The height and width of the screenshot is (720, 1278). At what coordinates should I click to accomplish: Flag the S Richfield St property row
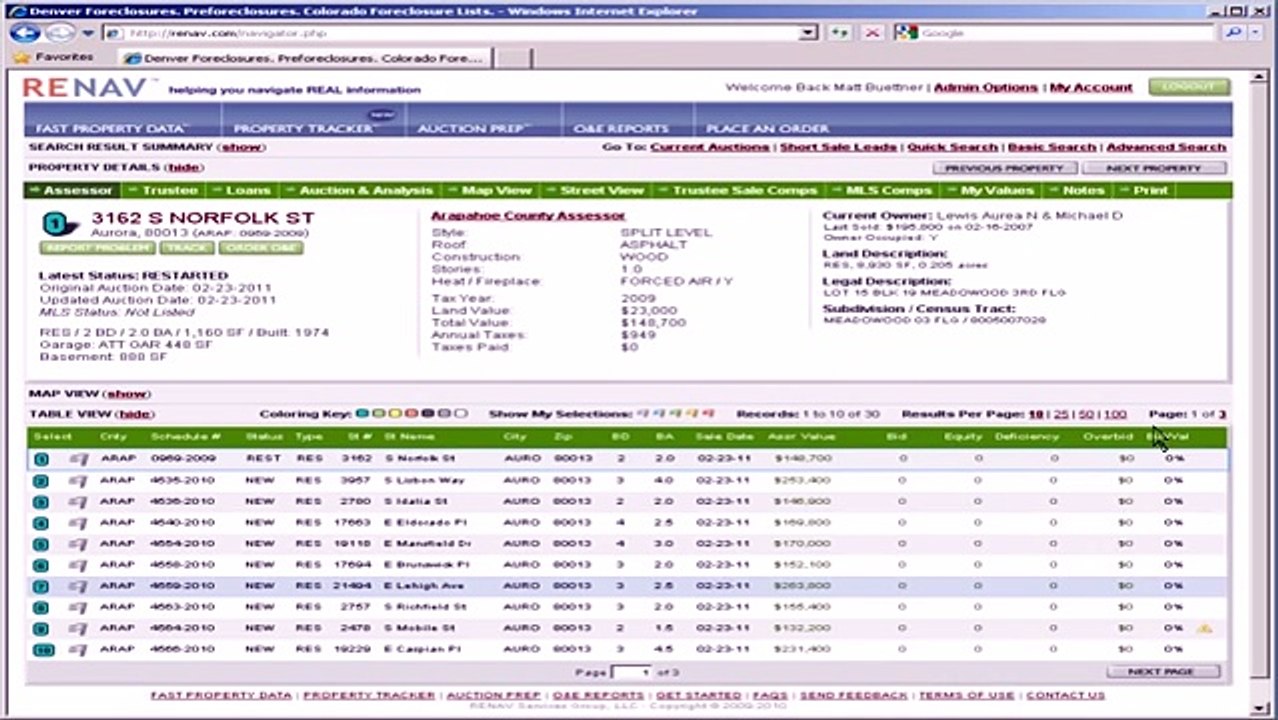point(79,607)
